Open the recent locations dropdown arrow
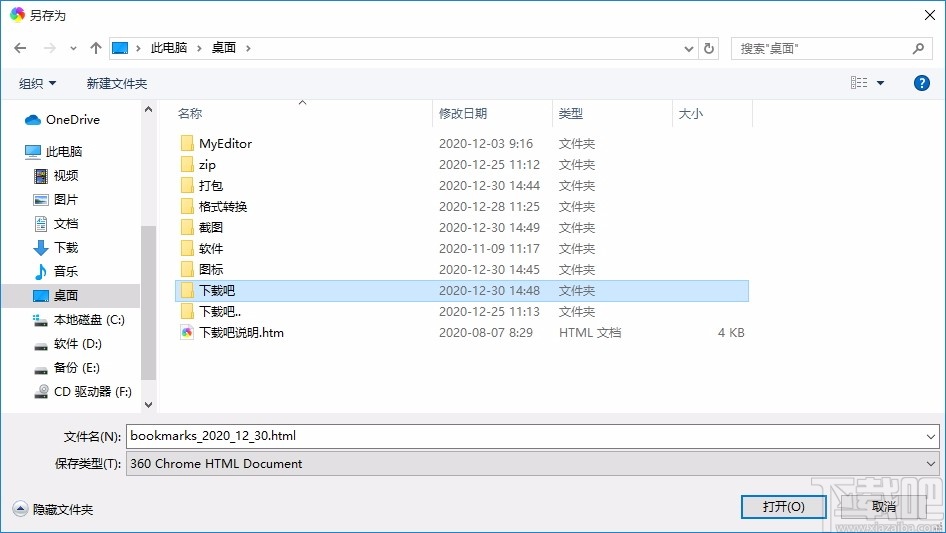Image resolution: width=946 pixels, height=533 pixels. click(73, 48)
